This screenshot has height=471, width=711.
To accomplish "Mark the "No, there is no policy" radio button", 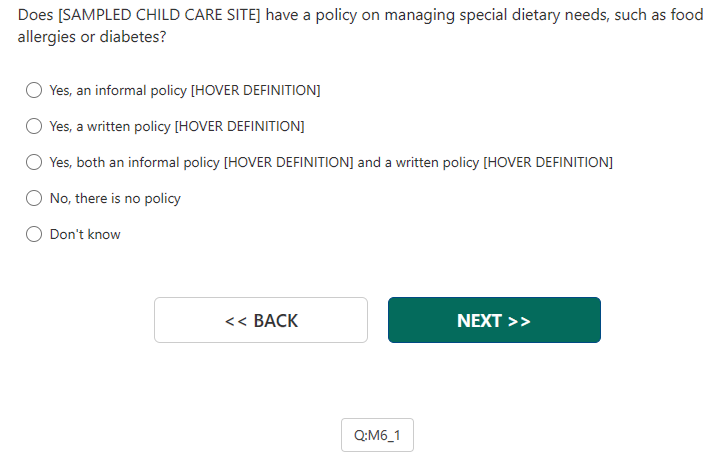I will click(x=34, y=198).
